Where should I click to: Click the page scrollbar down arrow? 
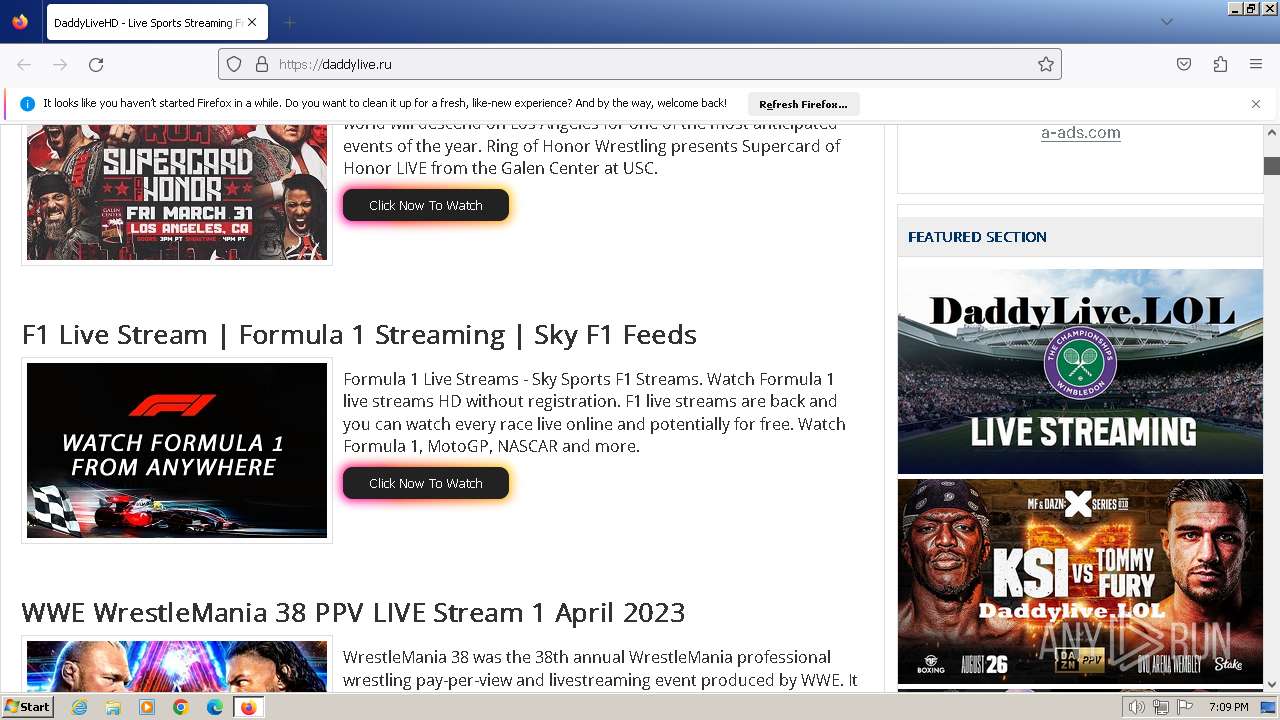pos(1272,685)
